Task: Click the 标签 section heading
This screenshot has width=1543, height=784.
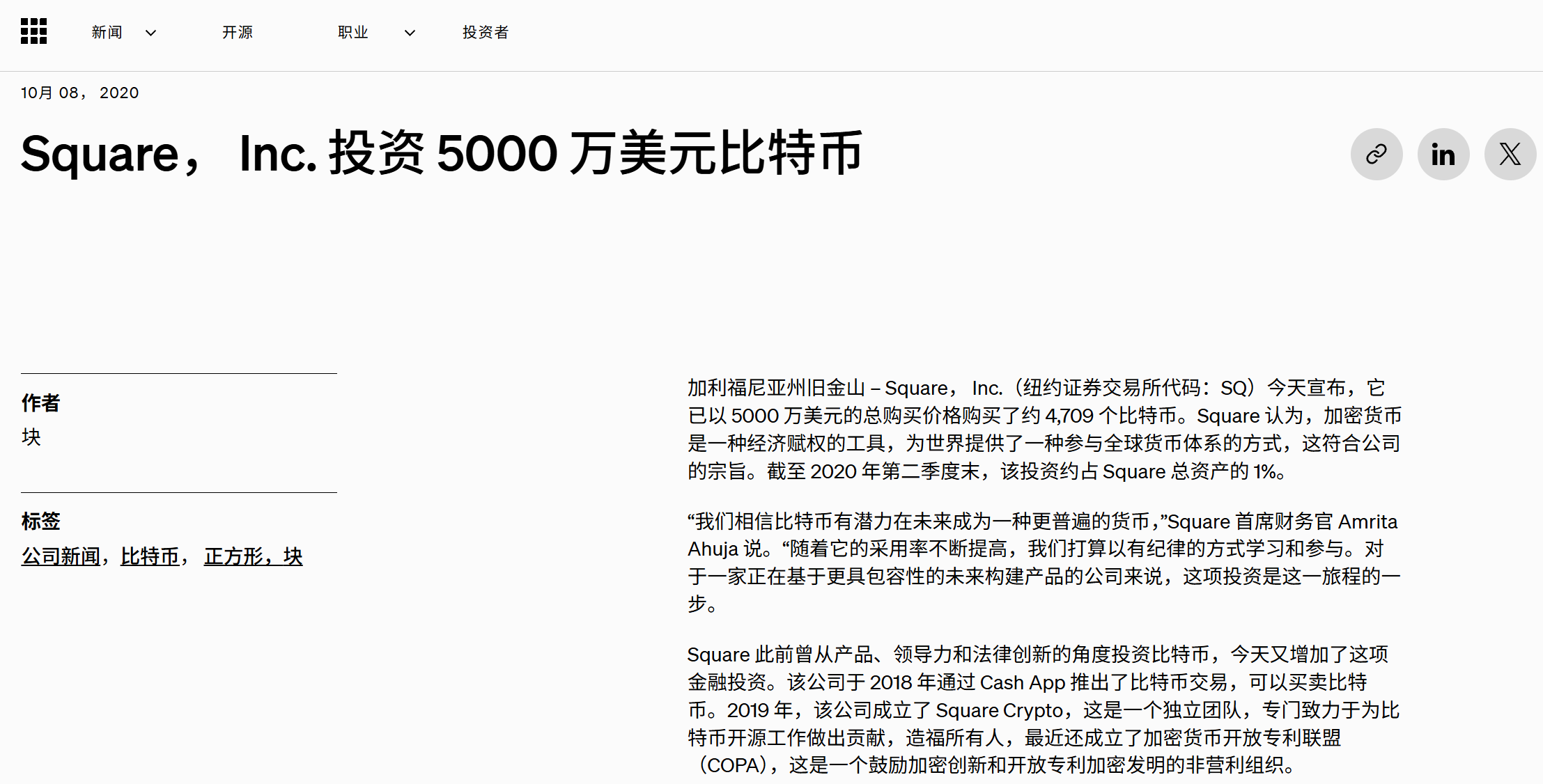Action: point(40,521)
